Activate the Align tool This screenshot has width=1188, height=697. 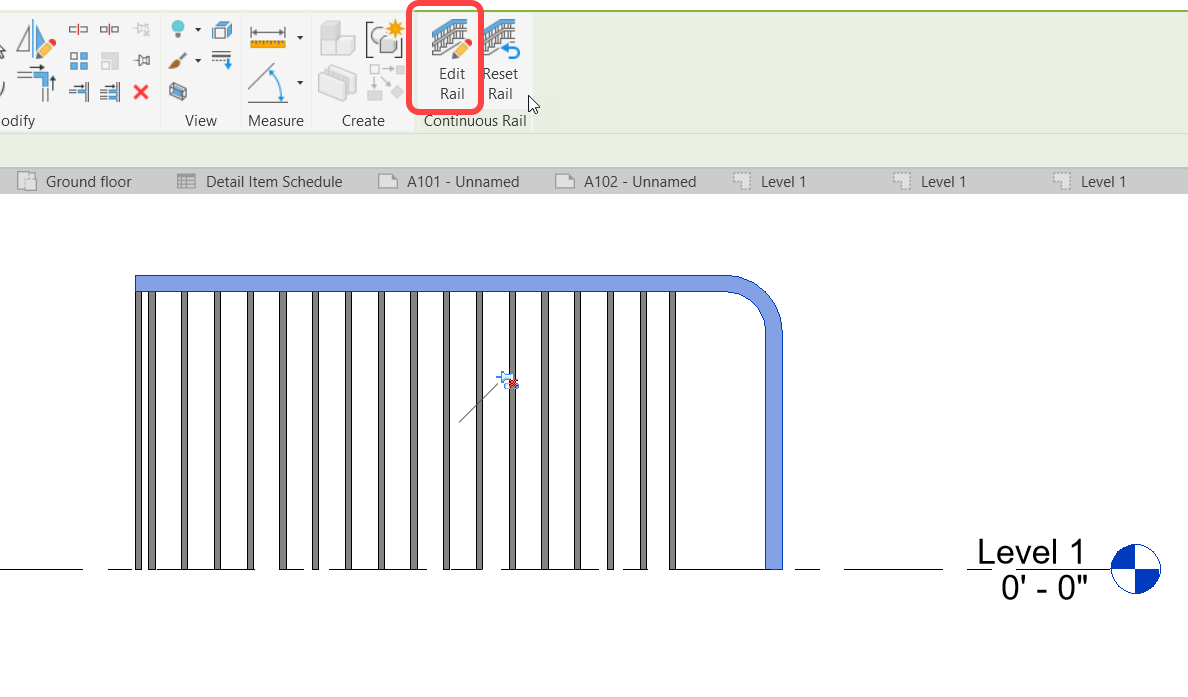coord(78,93)
